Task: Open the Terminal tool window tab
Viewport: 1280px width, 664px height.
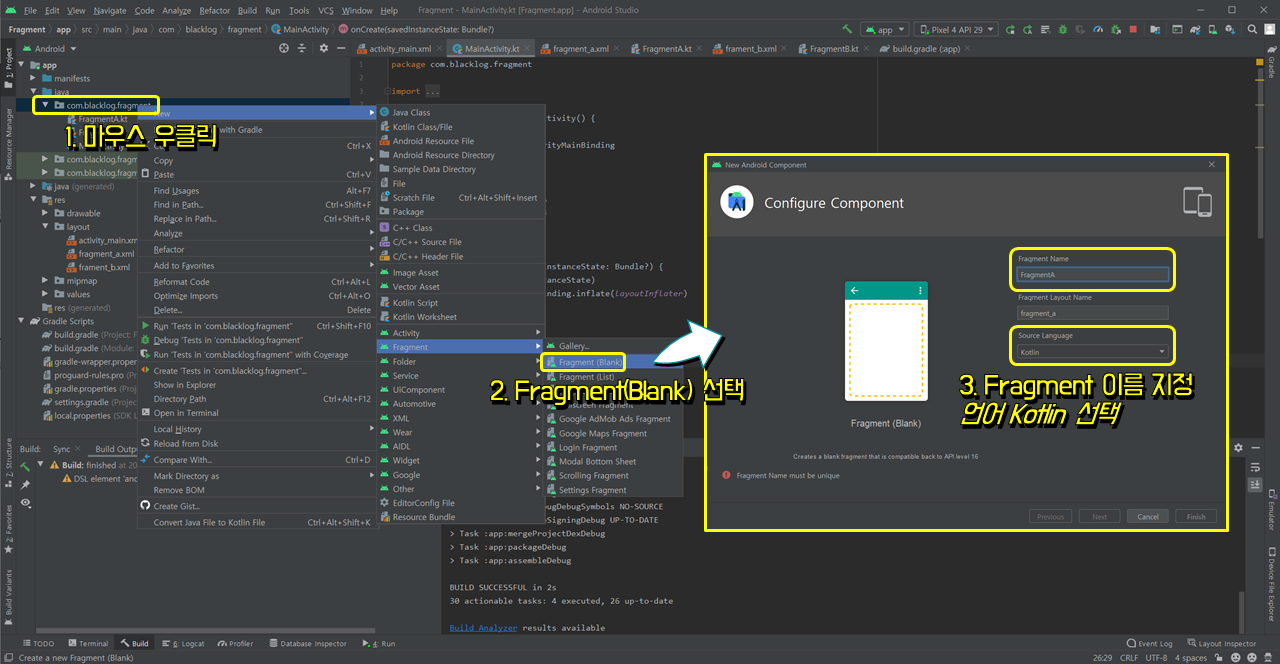Action: coord(88,644)
